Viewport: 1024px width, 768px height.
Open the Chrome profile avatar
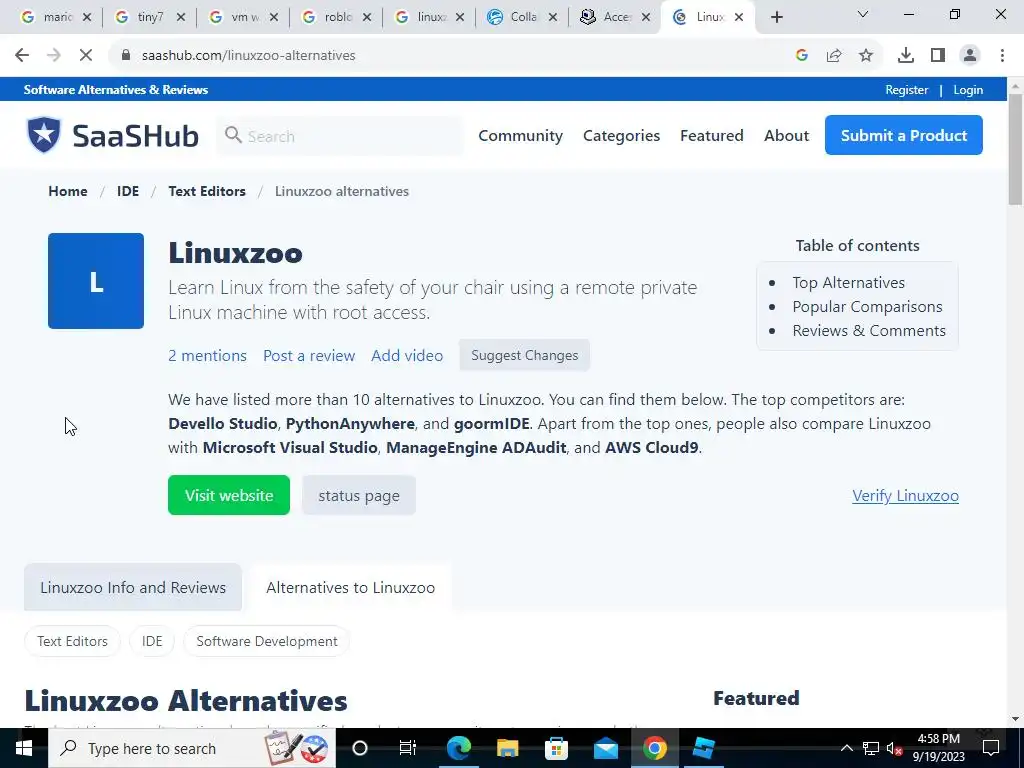pyautogui.click(x=970, y=56)
